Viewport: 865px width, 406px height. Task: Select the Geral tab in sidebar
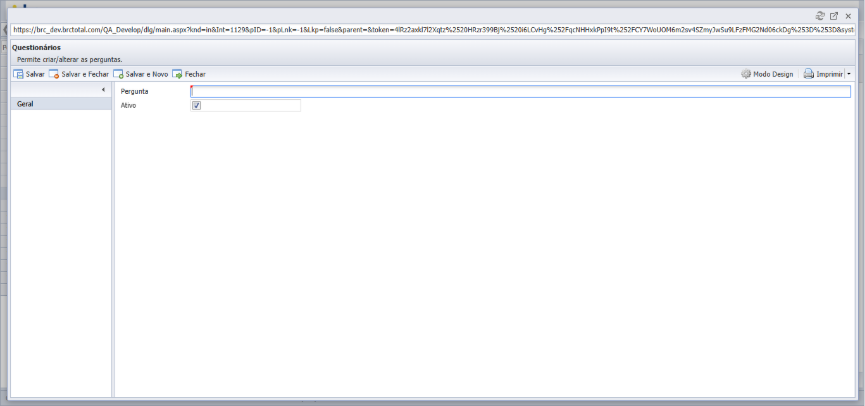(61, 104)
